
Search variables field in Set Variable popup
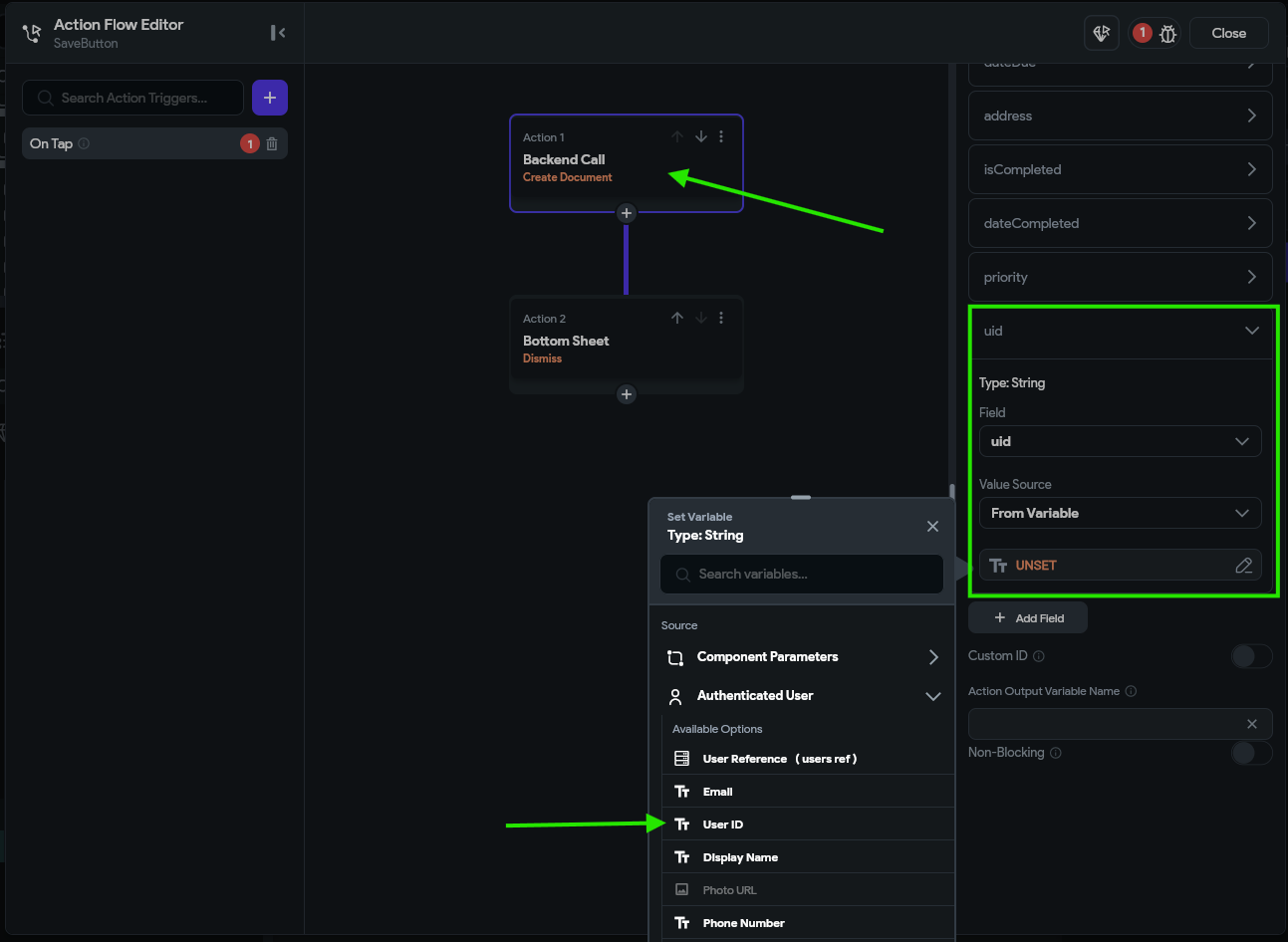tap(802, 575)
